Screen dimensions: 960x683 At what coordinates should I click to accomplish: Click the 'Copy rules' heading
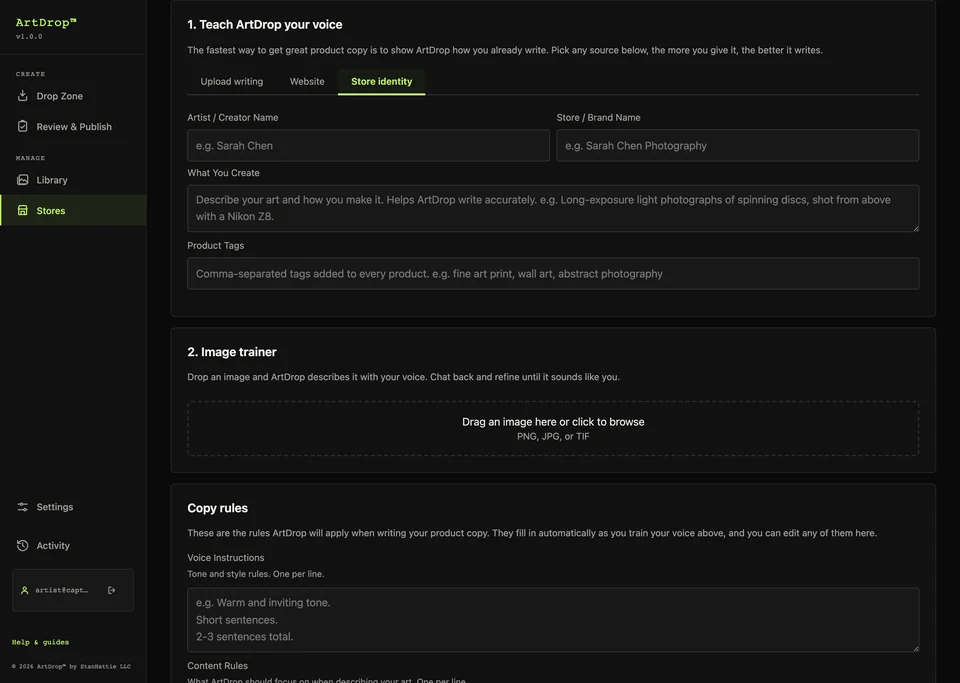click(217, 508)
